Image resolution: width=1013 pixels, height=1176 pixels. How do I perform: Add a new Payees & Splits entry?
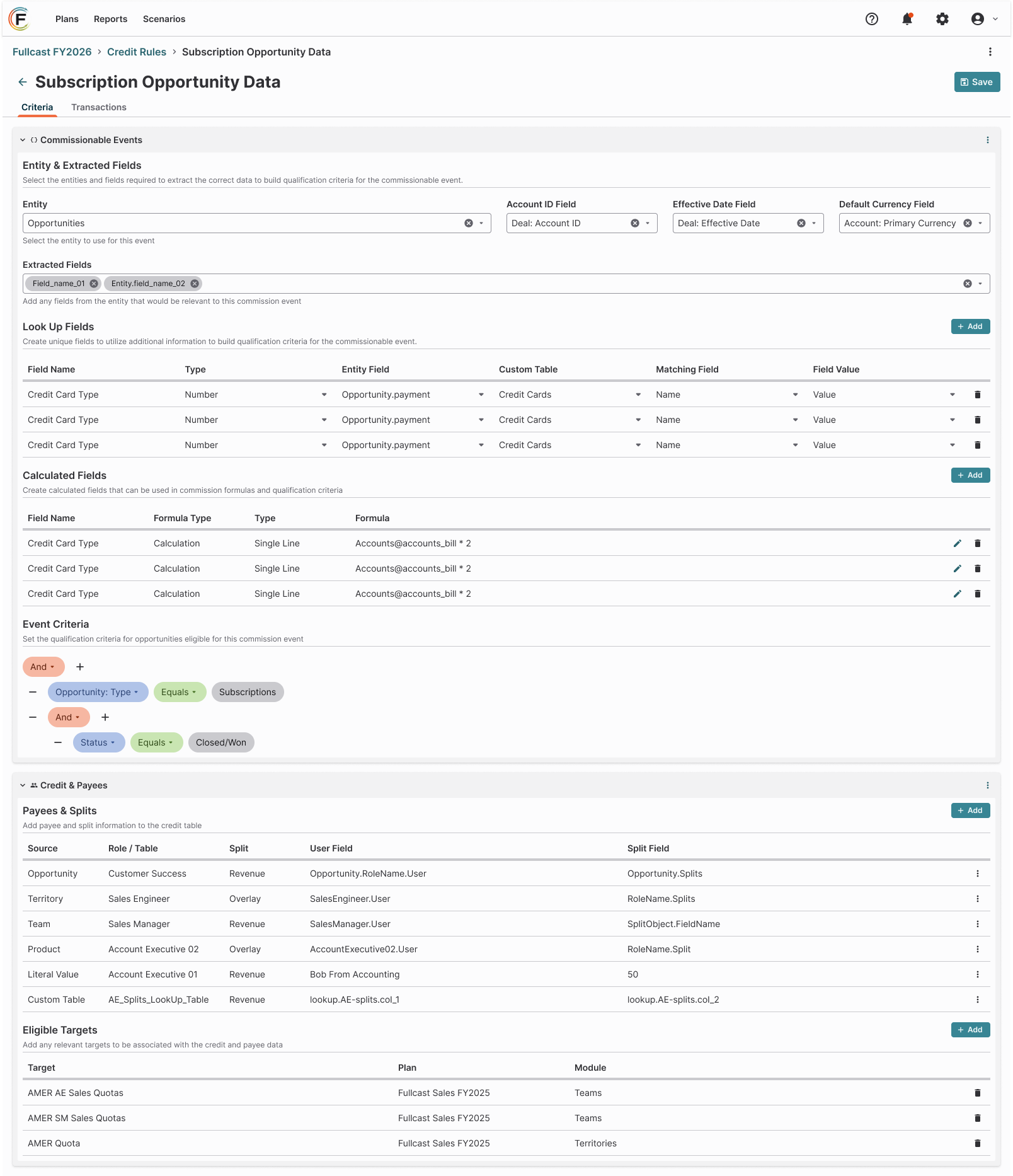[970, 810]
